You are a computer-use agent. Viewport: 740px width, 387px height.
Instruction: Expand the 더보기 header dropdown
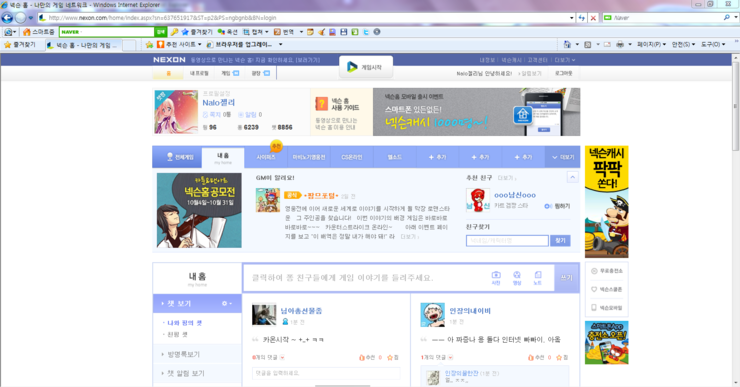[564, 60]
